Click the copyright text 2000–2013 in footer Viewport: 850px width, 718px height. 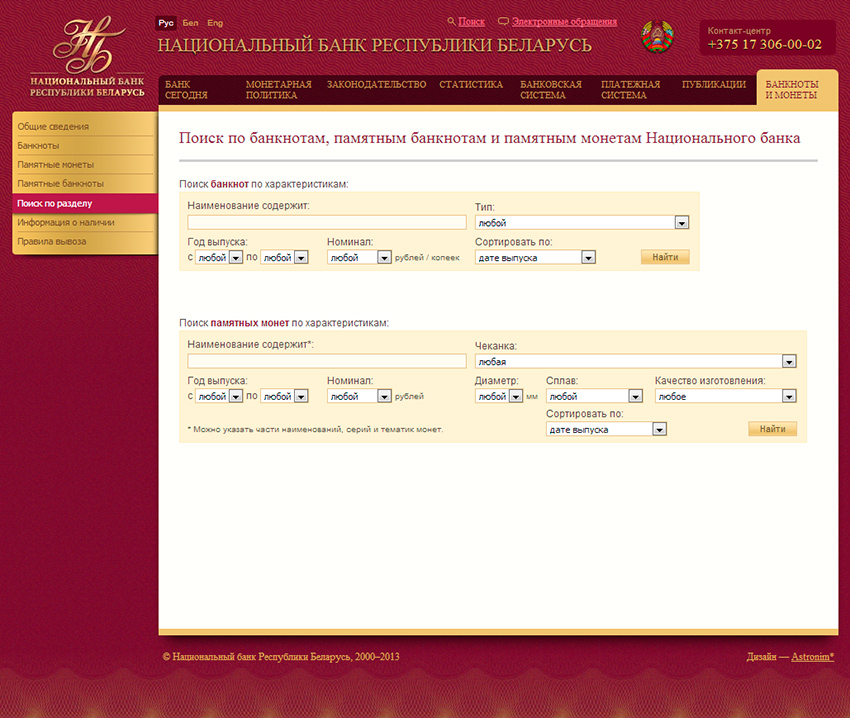pos(281,657)
